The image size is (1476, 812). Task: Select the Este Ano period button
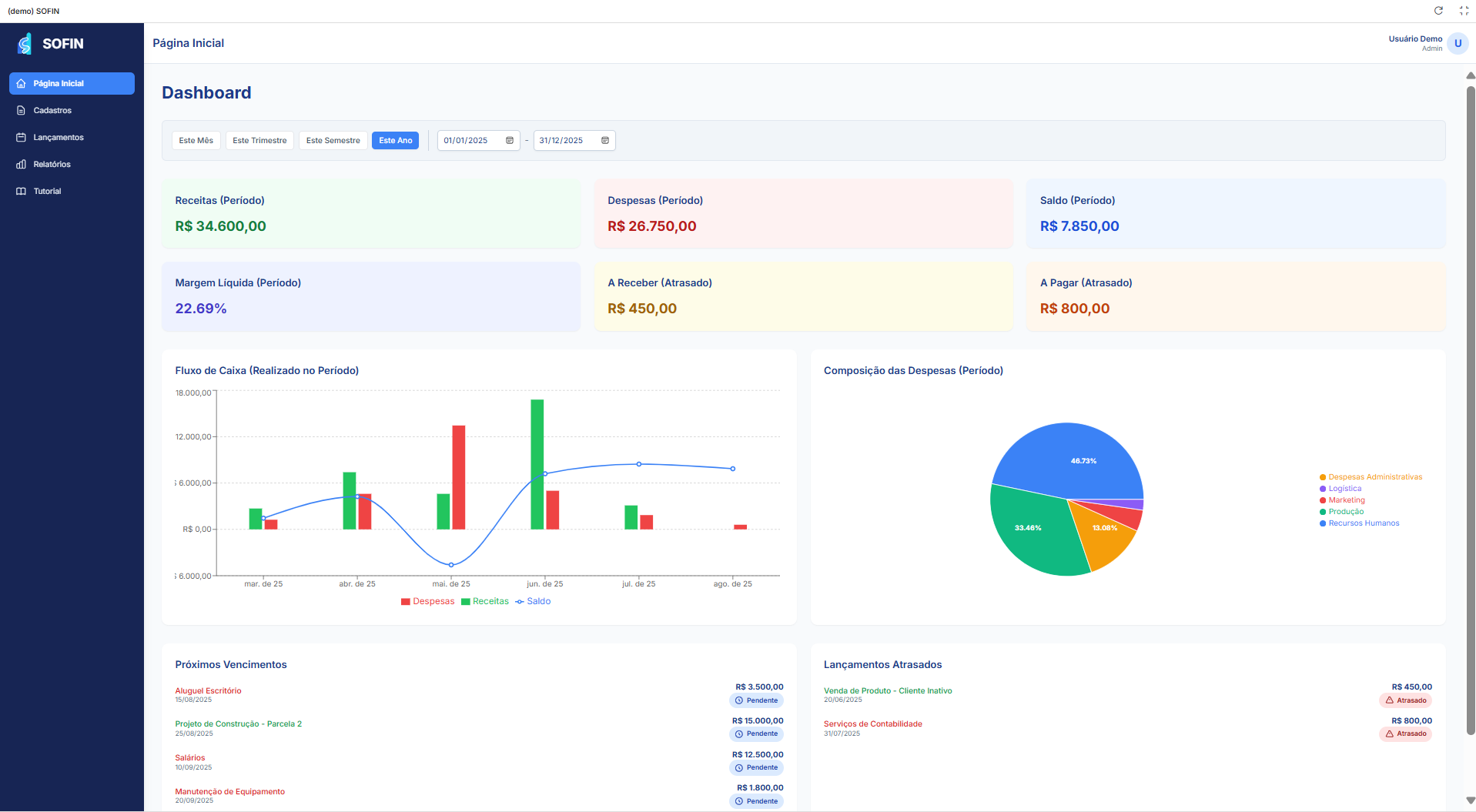pos(396,141)
